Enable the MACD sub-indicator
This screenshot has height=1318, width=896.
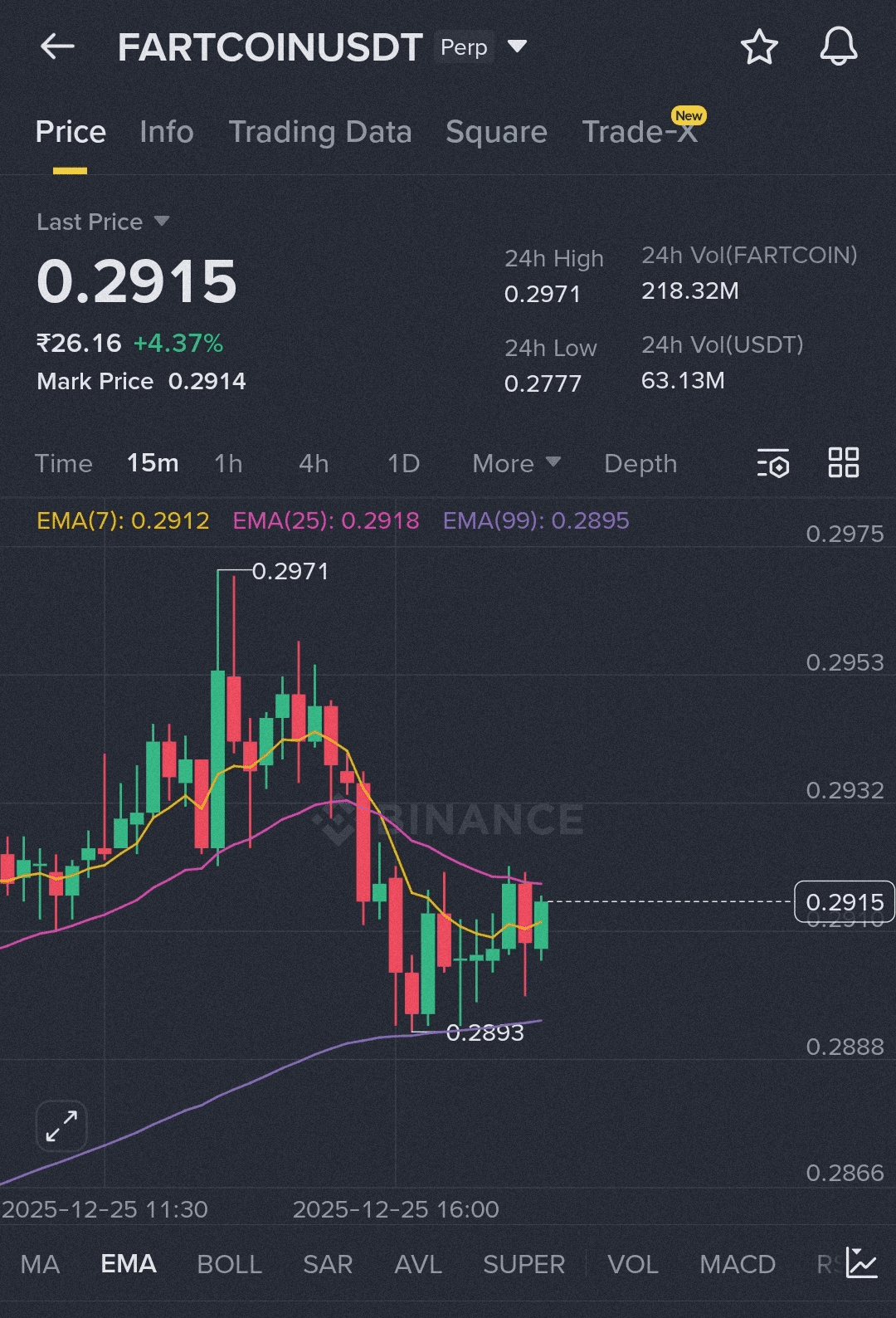pyautogui.click(x=737, y=1264)
